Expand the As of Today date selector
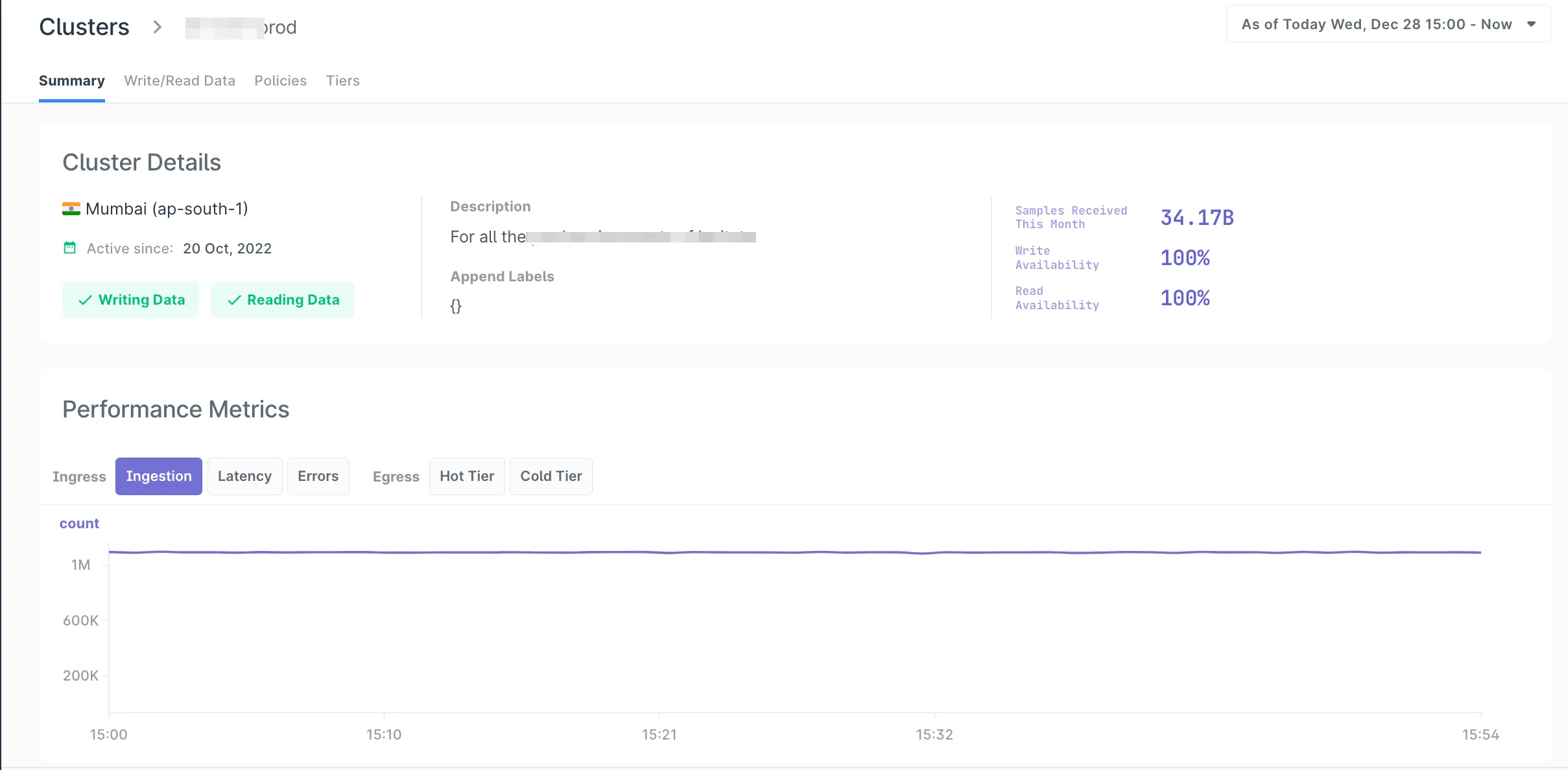The image size is (1568, 770). pyautogui.click(x=1376, y=25)
